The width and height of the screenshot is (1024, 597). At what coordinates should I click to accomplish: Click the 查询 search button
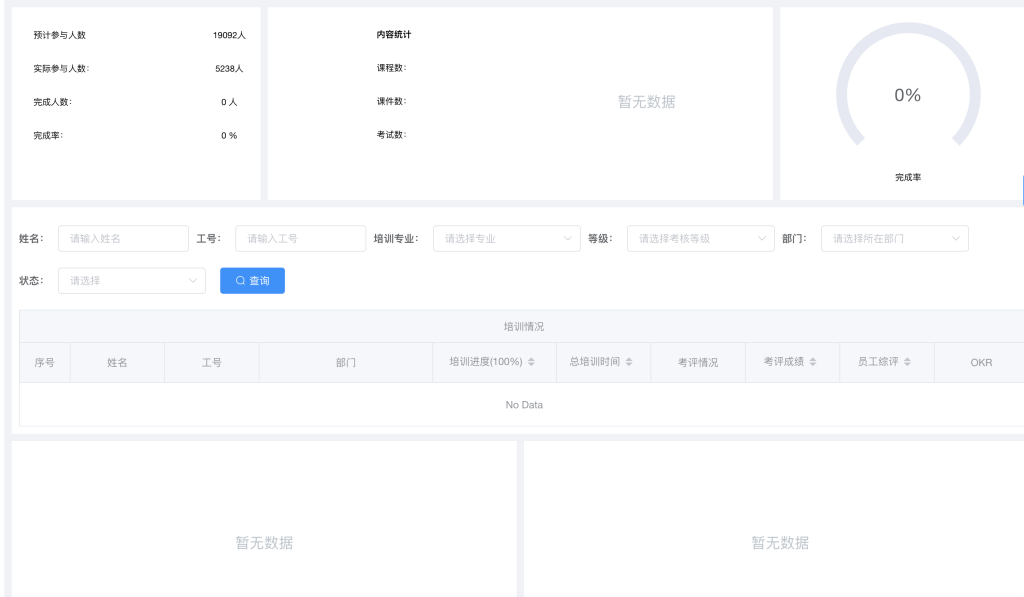click(252, 280)
